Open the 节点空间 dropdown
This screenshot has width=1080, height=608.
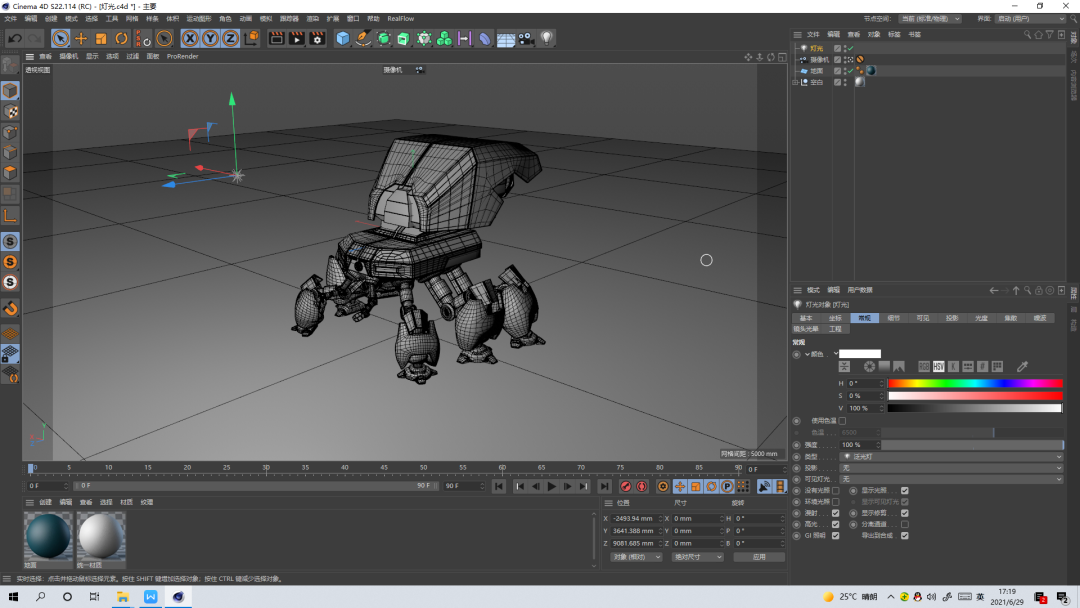(x=930, y=19)
